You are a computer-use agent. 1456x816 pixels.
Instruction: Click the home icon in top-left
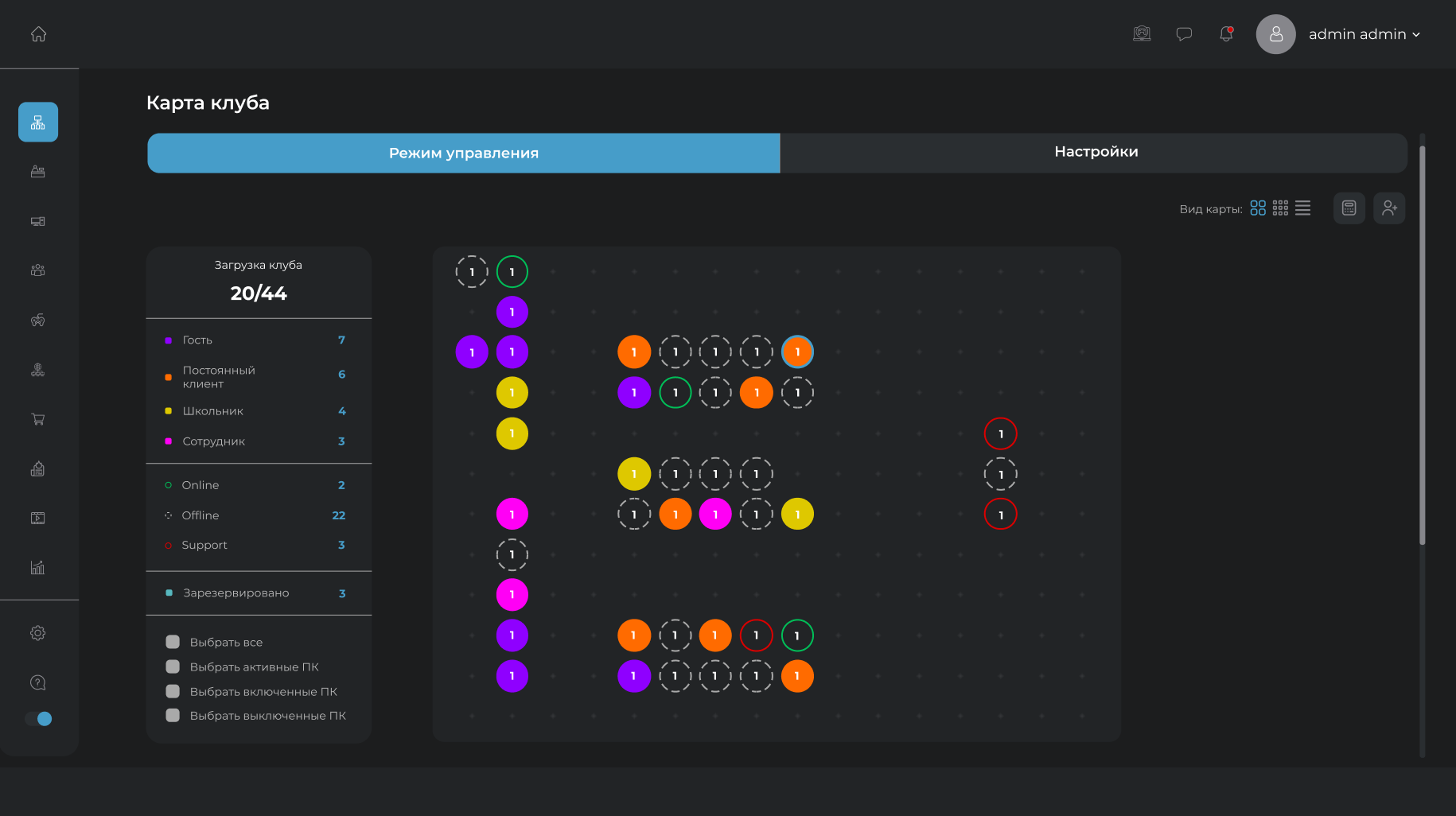click(38, 34)
